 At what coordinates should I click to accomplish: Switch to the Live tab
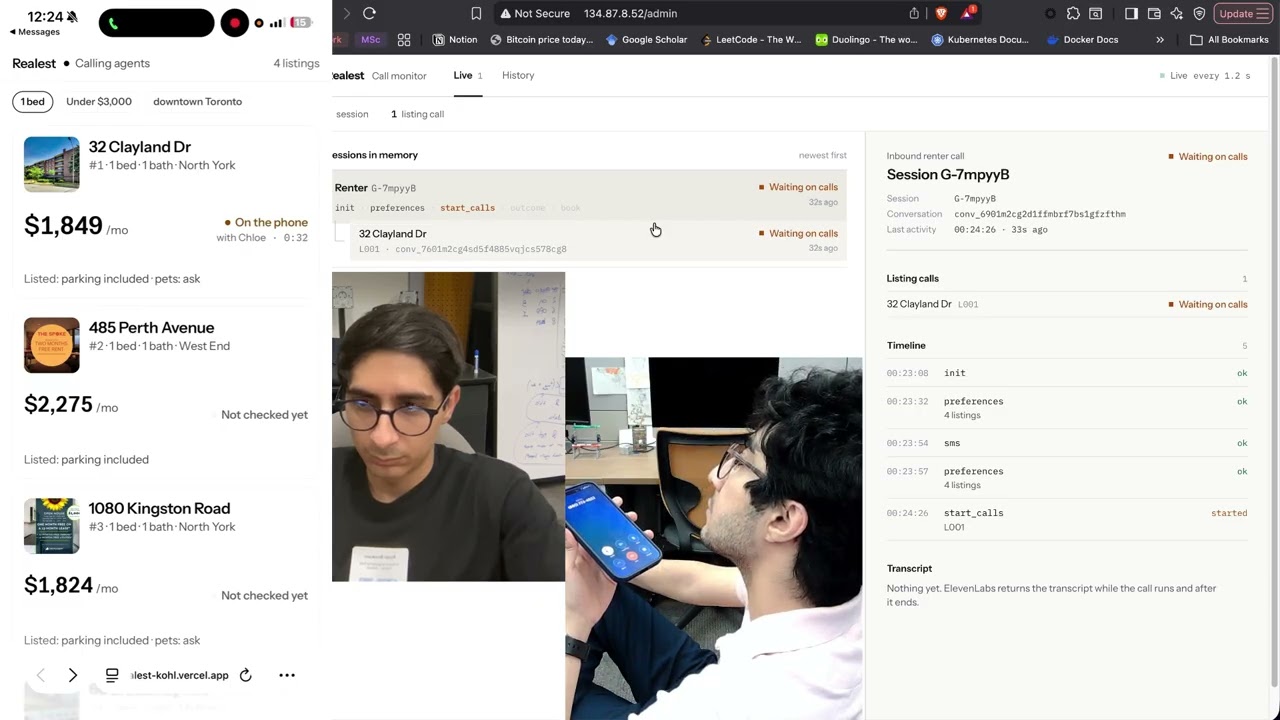point(467,76)
